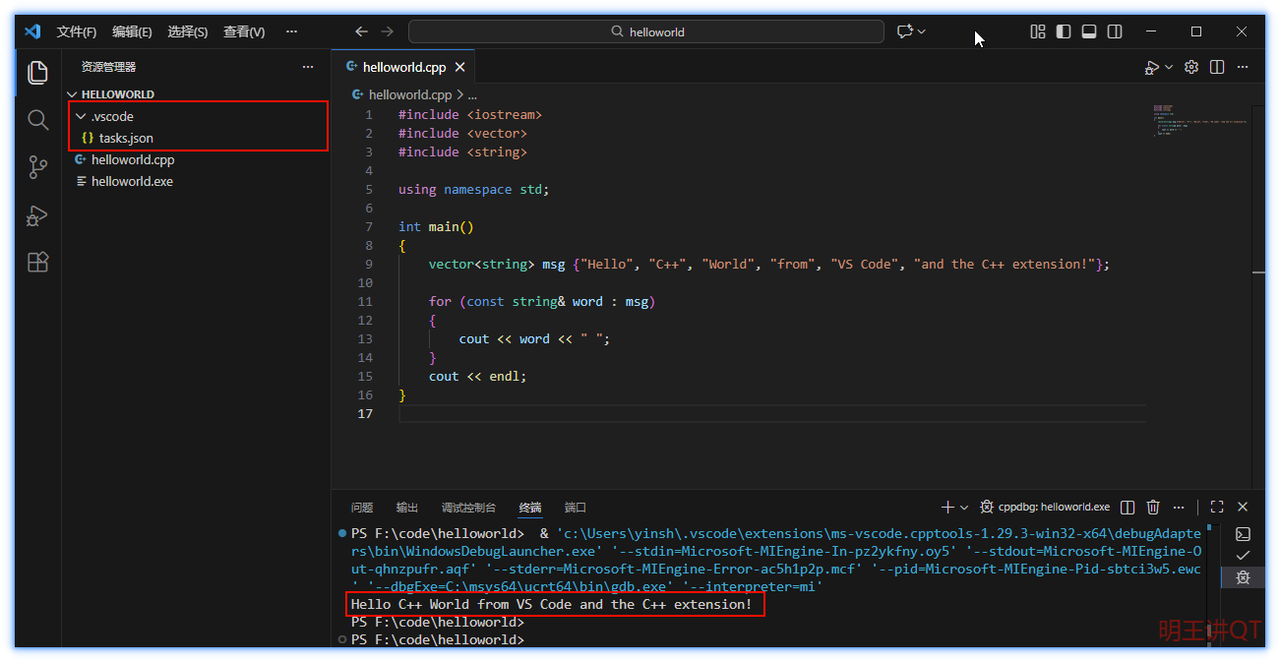Open the Extensions view
Screen dimensions: 1280x662
click(x=38, y=262)
